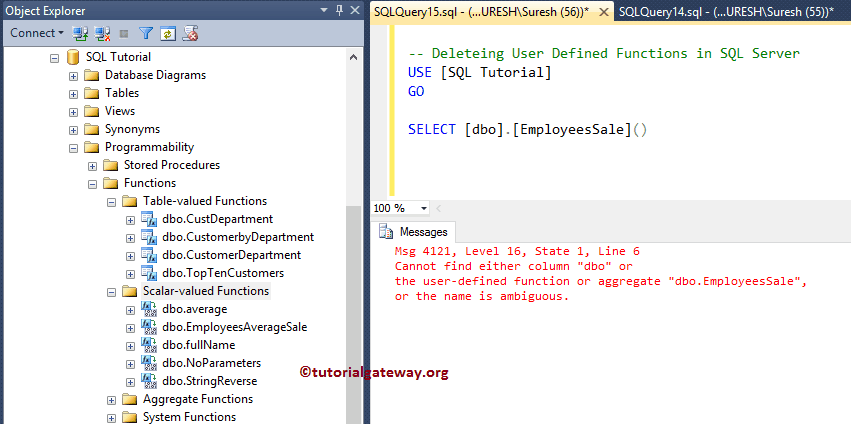Viewport: 851px width, 424px height.
Task: Collapse the Scalar-valued Functions node
Action: tap(111, 292)
